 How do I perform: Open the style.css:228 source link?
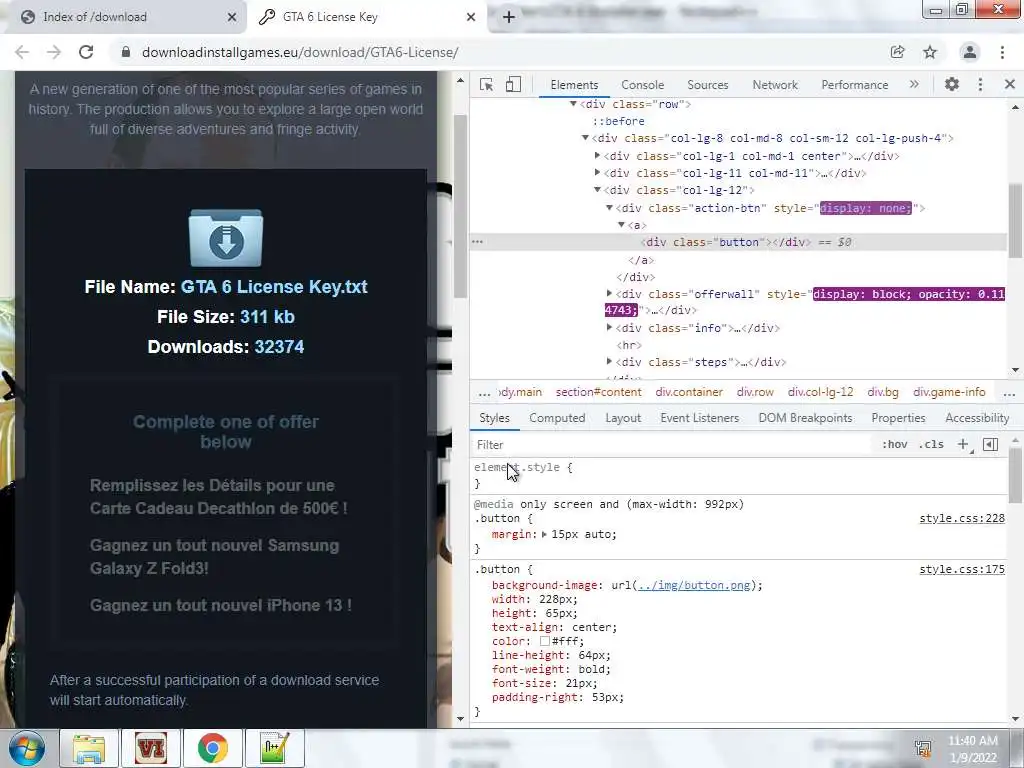coord(962,519)
